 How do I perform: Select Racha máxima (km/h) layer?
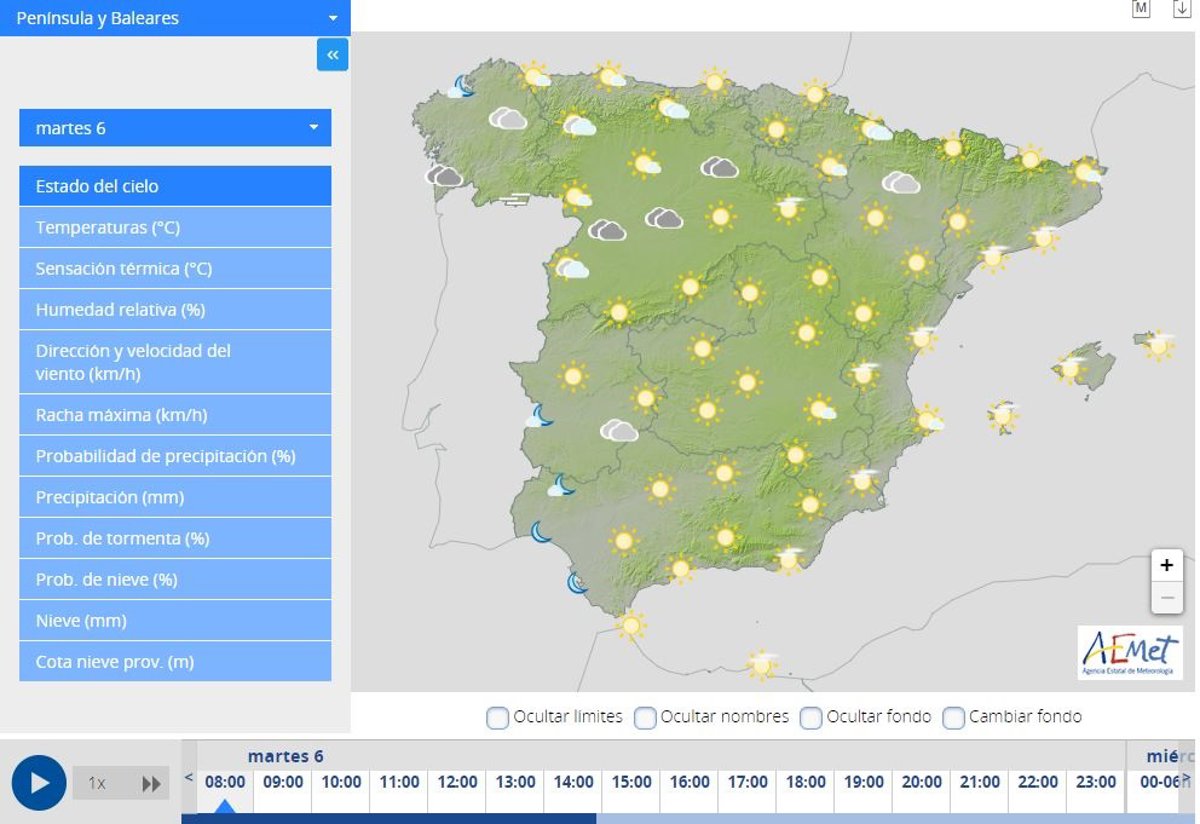175,415
